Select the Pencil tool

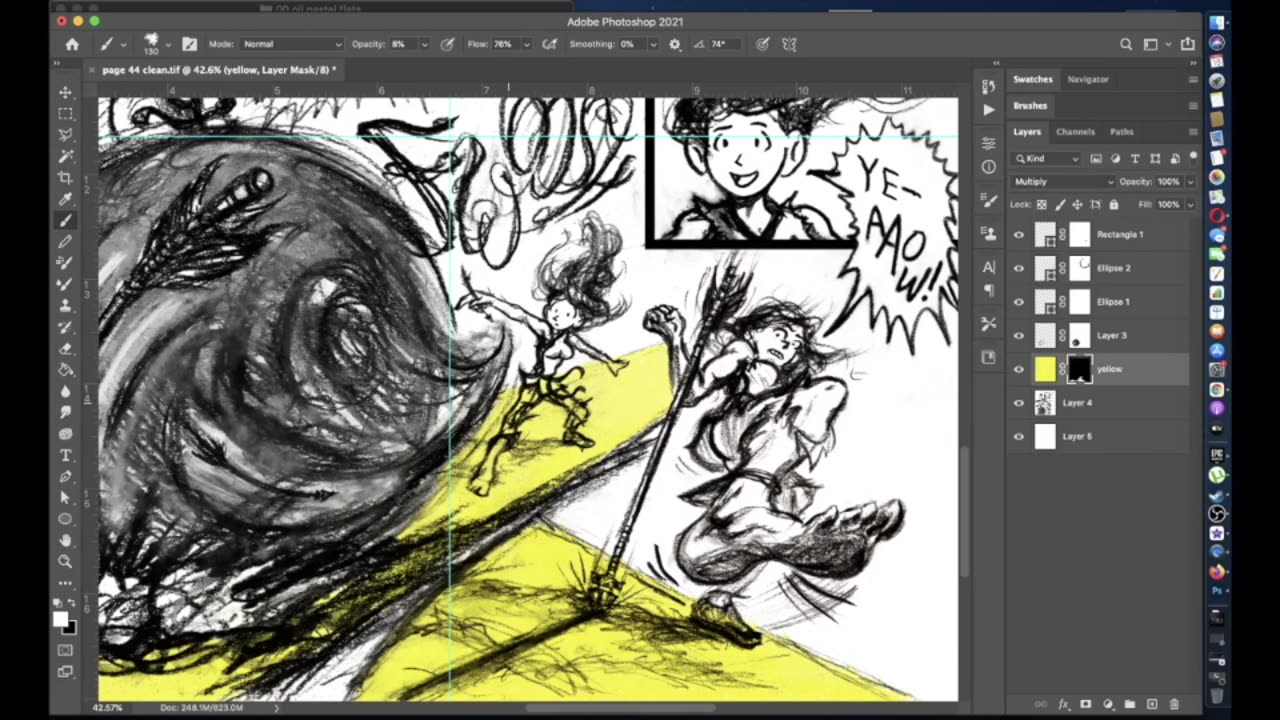tap(66, 241)
